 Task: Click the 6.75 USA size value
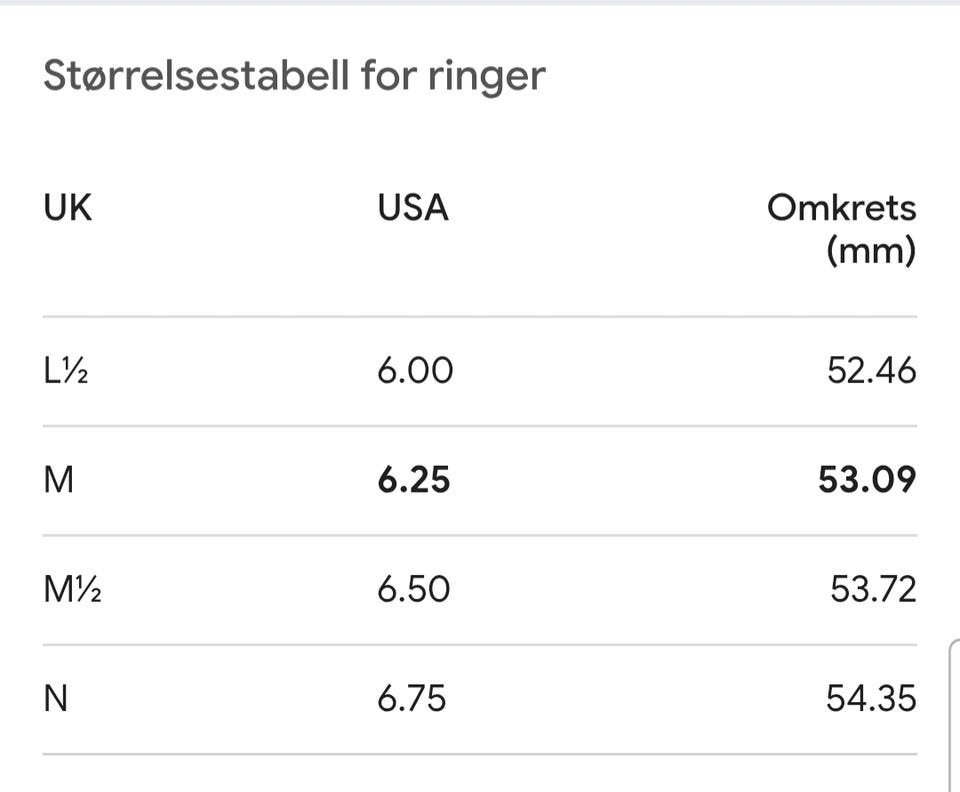coord(411,698)
